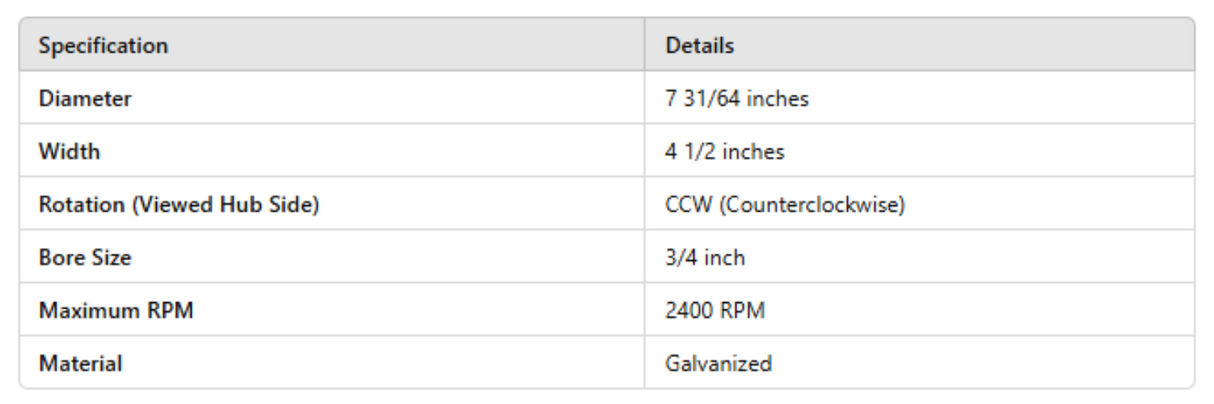
Task: Click the 7 31/64 inches value
Action: click(x=737, y=99)
